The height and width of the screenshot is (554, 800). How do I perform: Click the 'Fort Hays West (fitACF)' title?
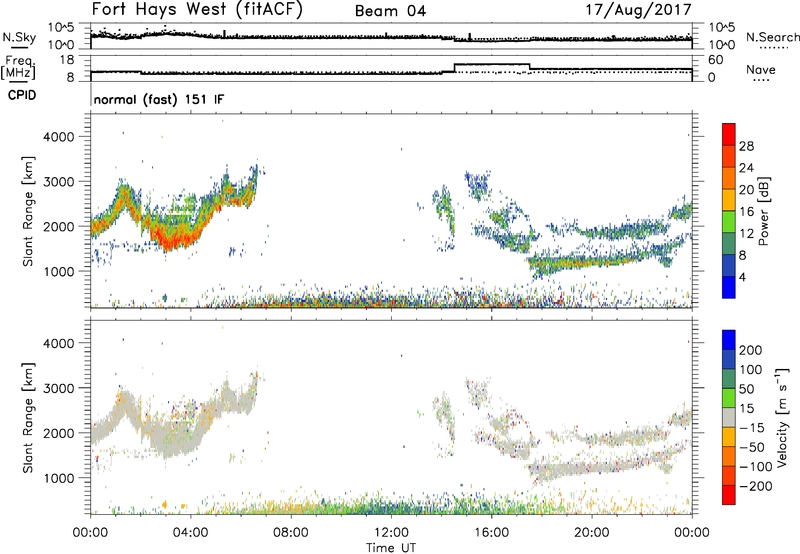point(196,10)
